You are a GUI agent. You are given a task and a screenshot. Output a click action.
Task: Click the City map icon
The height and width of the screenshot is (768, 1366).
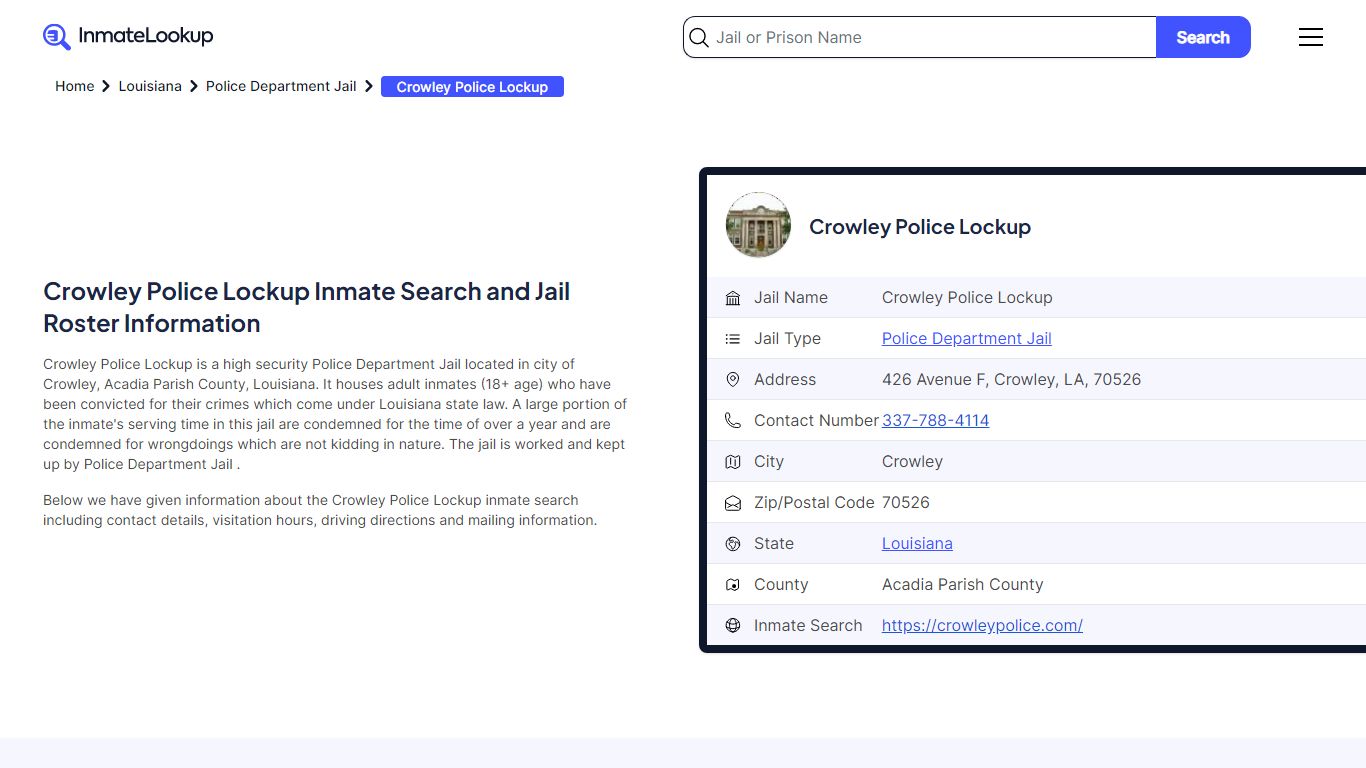pos(733,462)
